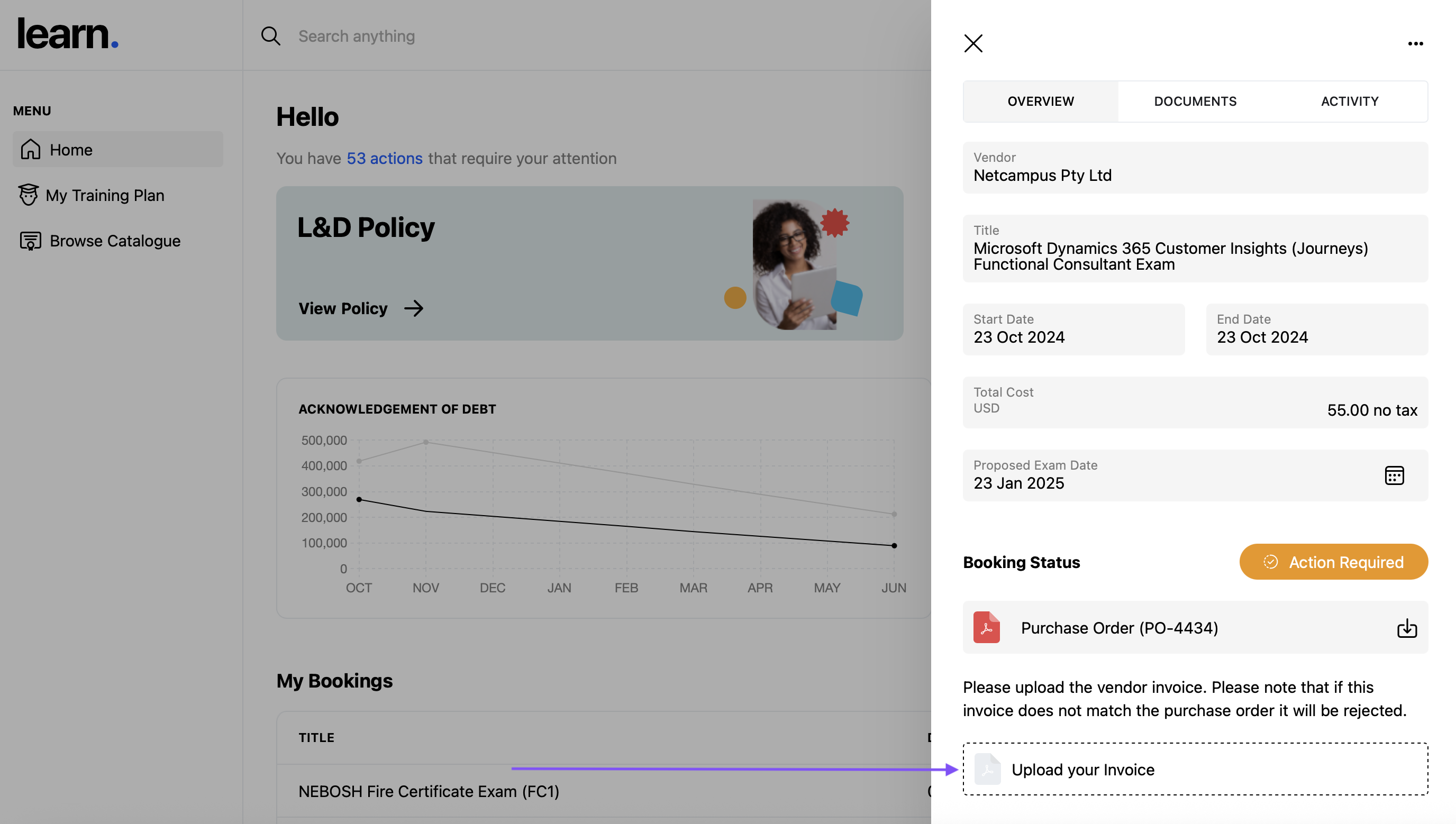
Task: Click the learn. logo
Action: click(68, 33)
